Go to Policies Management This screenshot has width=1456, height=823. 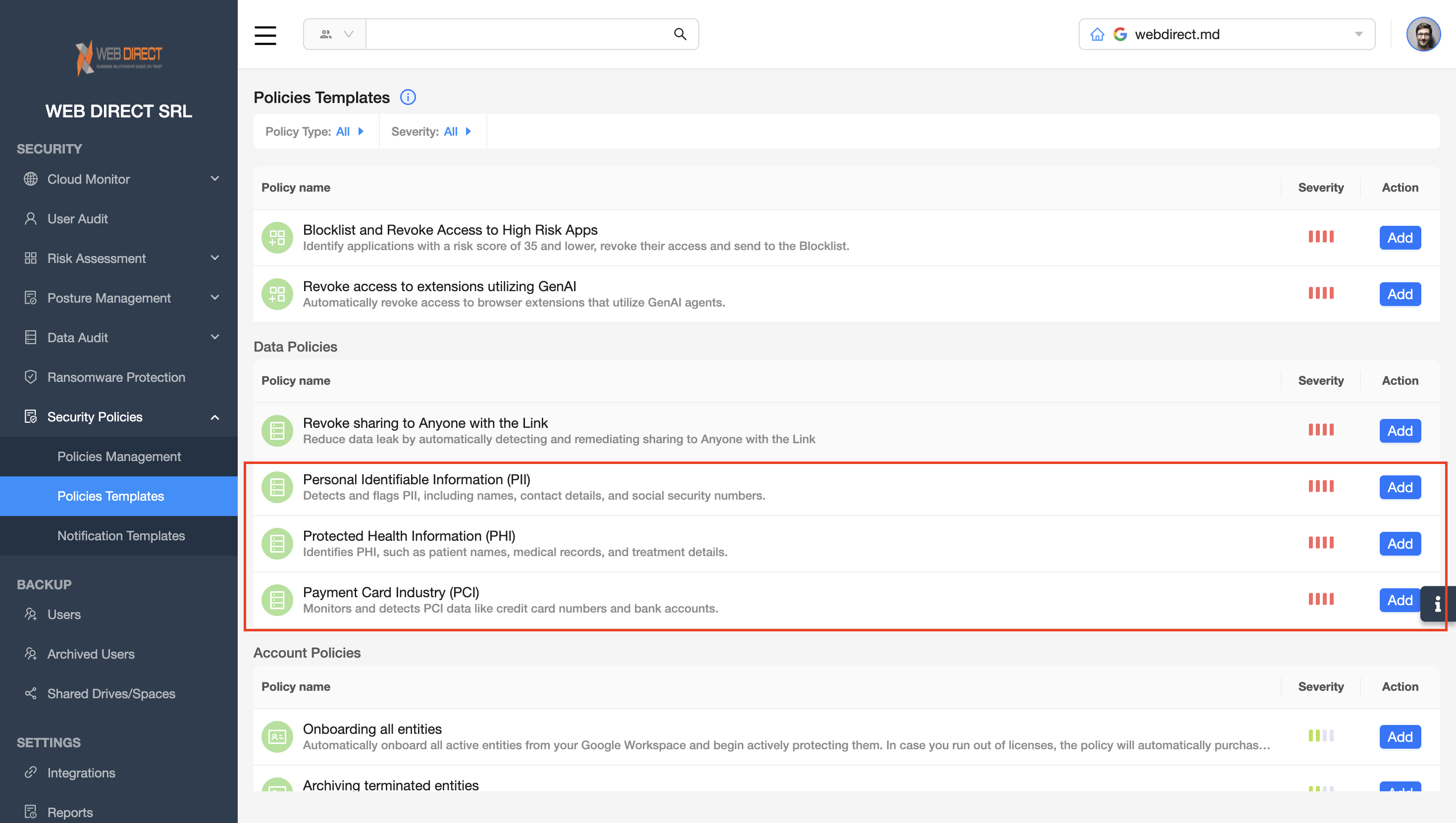119,456
